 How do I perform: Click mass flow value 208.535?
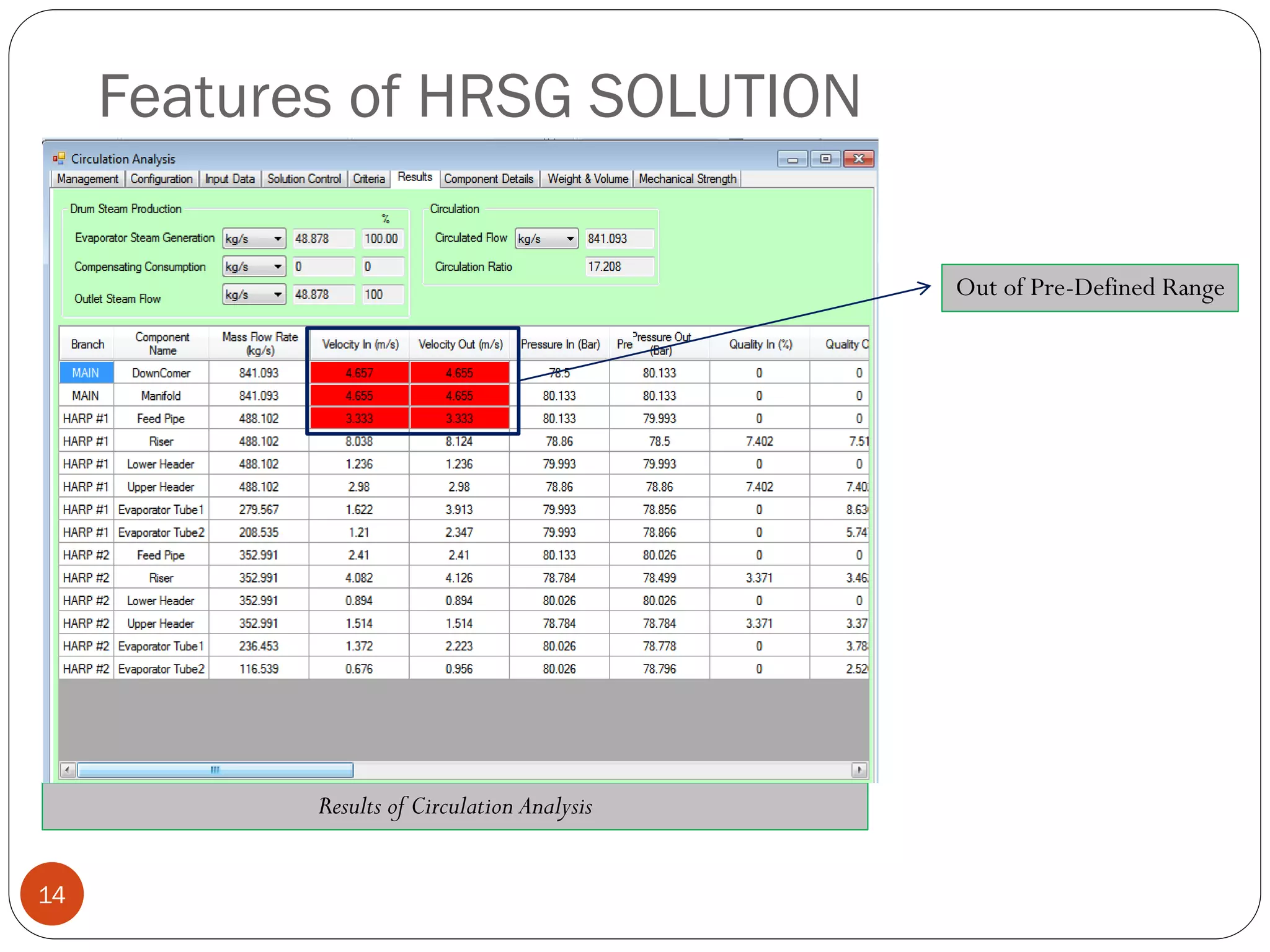(259, 532)
